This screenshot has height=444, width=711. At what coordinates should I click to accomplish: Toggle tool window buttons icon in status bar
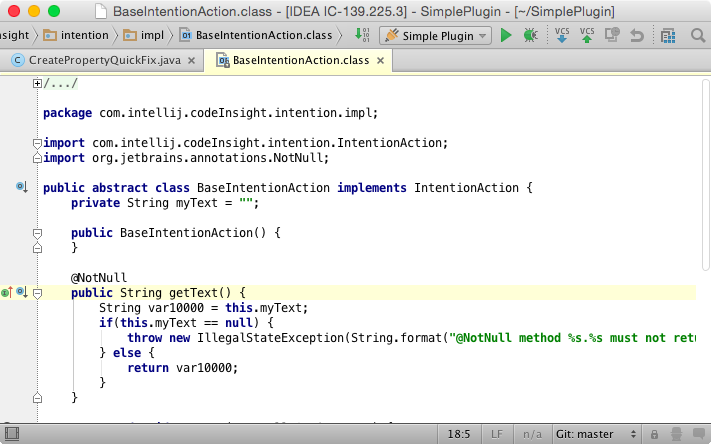pyautogui.click(x=12, y=434)
